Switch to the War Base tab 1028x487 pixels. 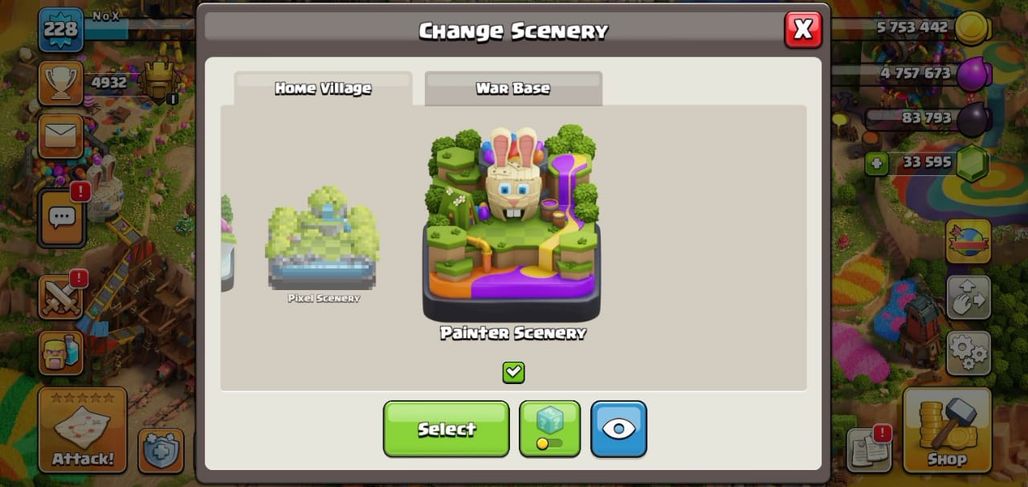(x=513, y=88)
